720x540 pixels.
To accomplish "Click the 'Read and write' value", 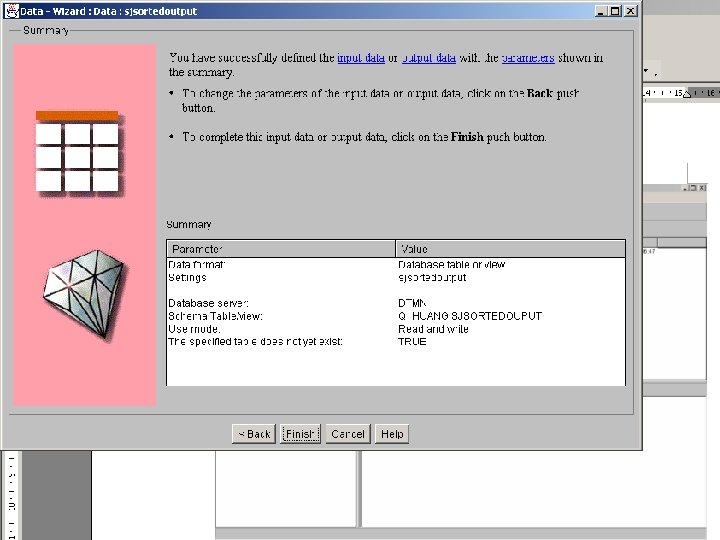I will click(433, 329).
